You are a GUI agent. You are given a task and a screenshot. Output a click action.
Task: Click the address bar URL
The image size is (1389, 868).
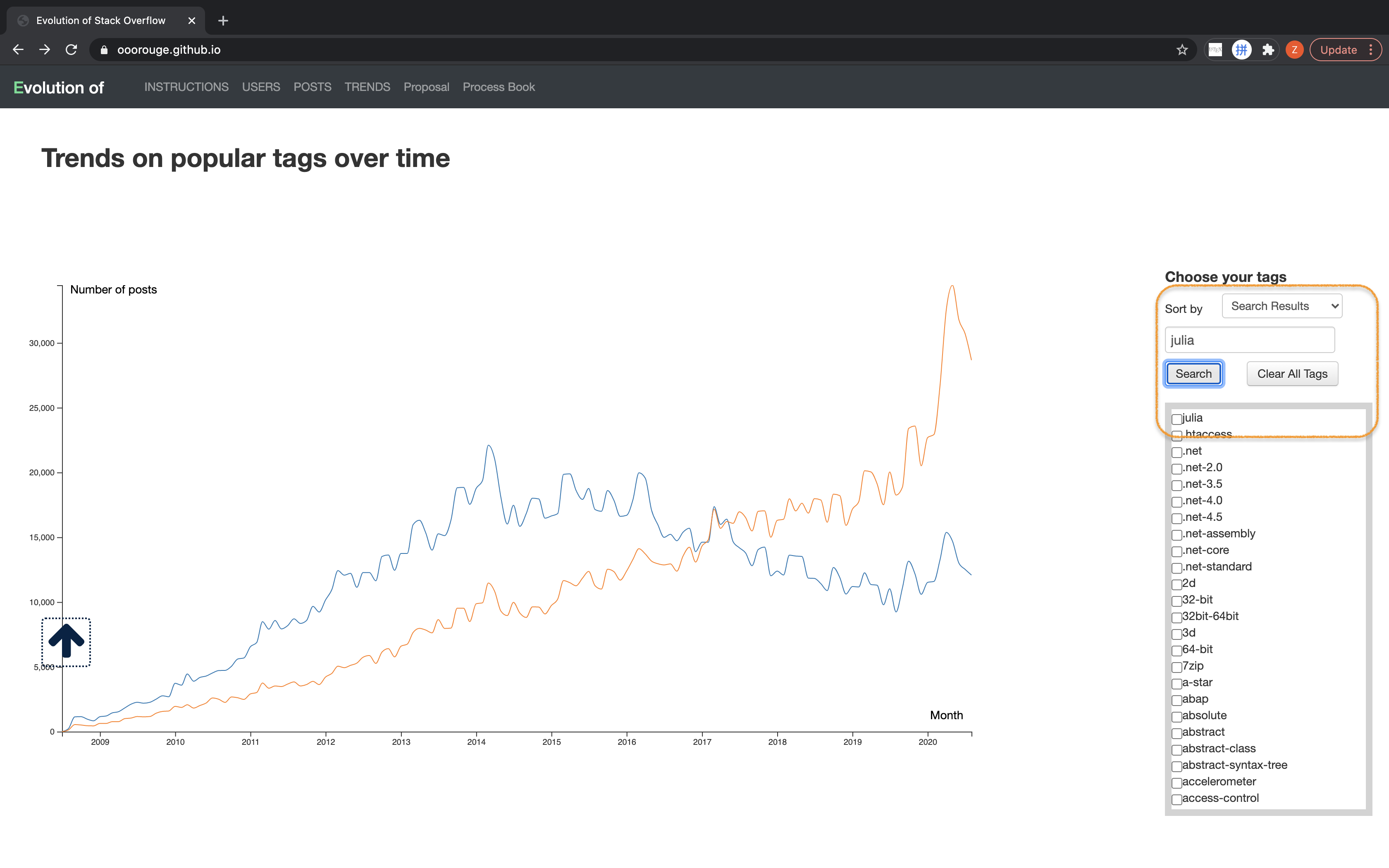pos(169,50)
